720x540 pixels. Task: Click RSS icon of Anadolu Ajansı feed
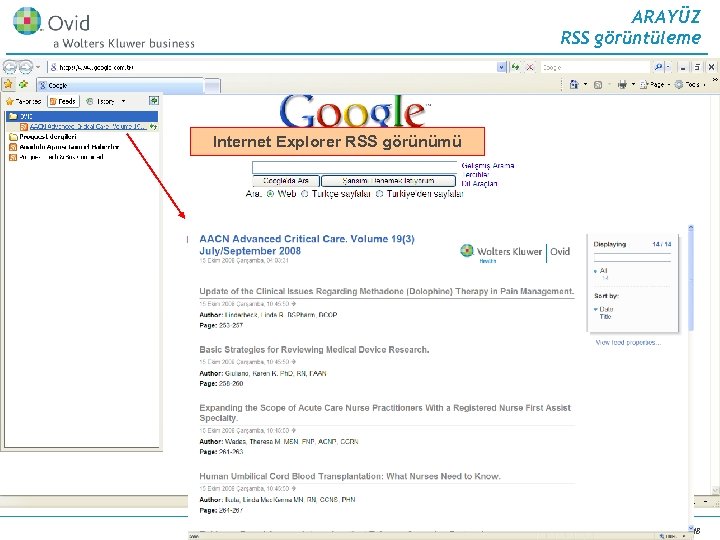13,147
